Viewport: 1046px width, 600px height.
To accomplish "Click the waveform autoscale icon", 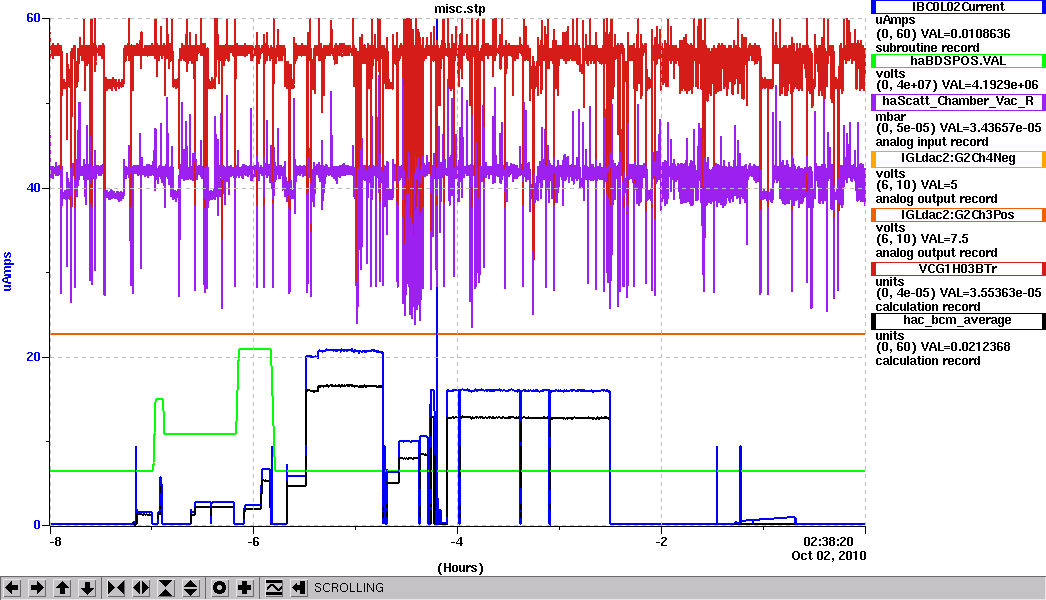I will point(274,588).
